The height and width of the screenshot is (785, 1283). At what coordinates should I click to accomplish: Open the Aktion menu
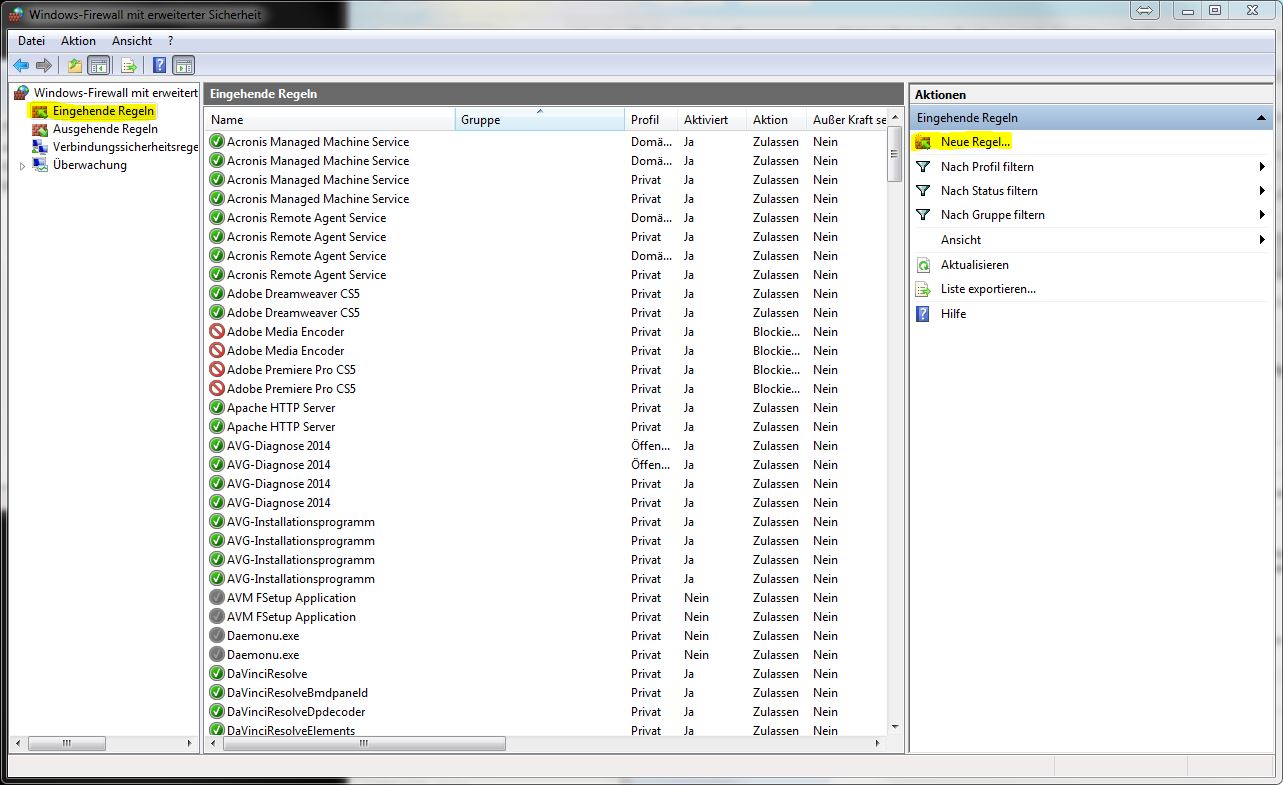coord(78,41)
